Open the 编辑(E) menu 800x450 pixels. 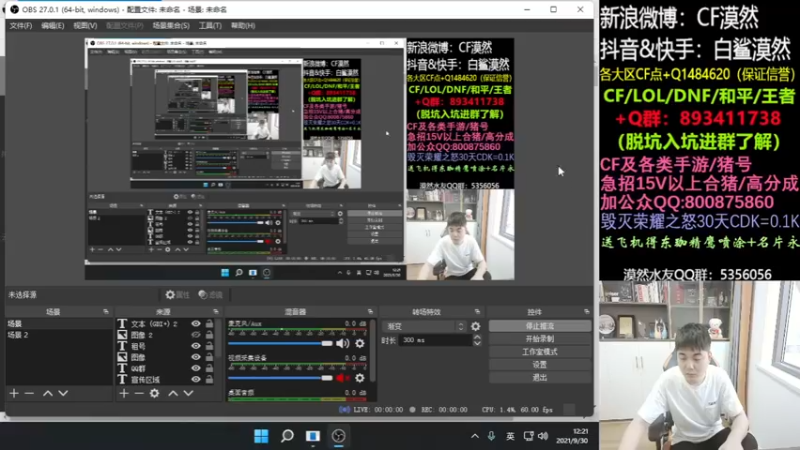point(53,26)
